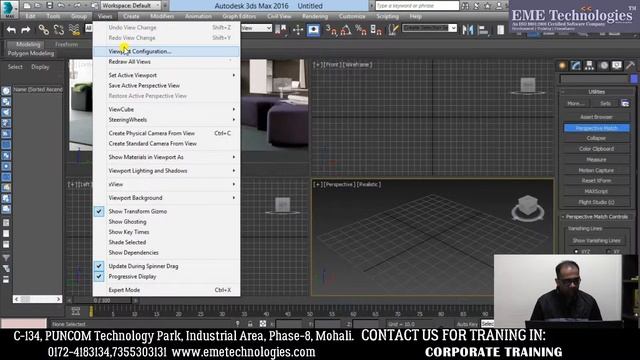Click the Open File folder icon
This screenshot has width=640, height=360.
(38, 6)
